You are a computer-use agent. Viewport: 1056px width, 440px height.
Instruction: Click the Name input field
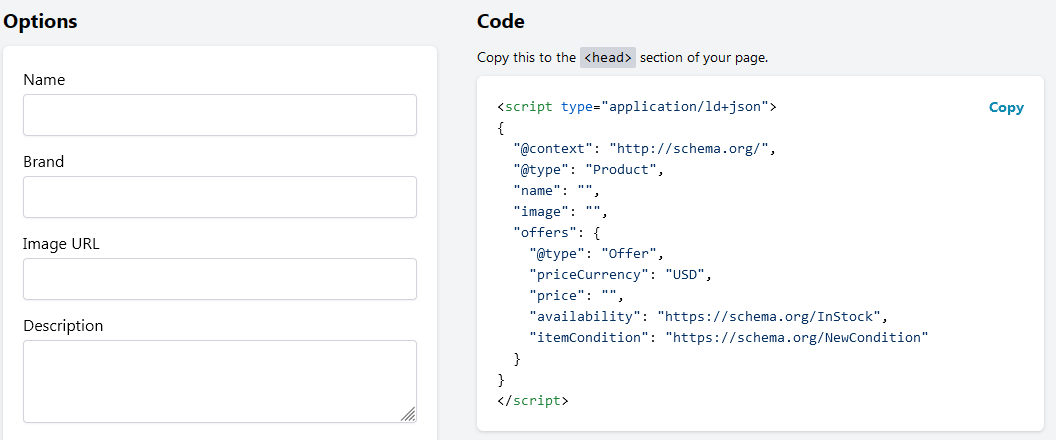(x=220, y=115)
